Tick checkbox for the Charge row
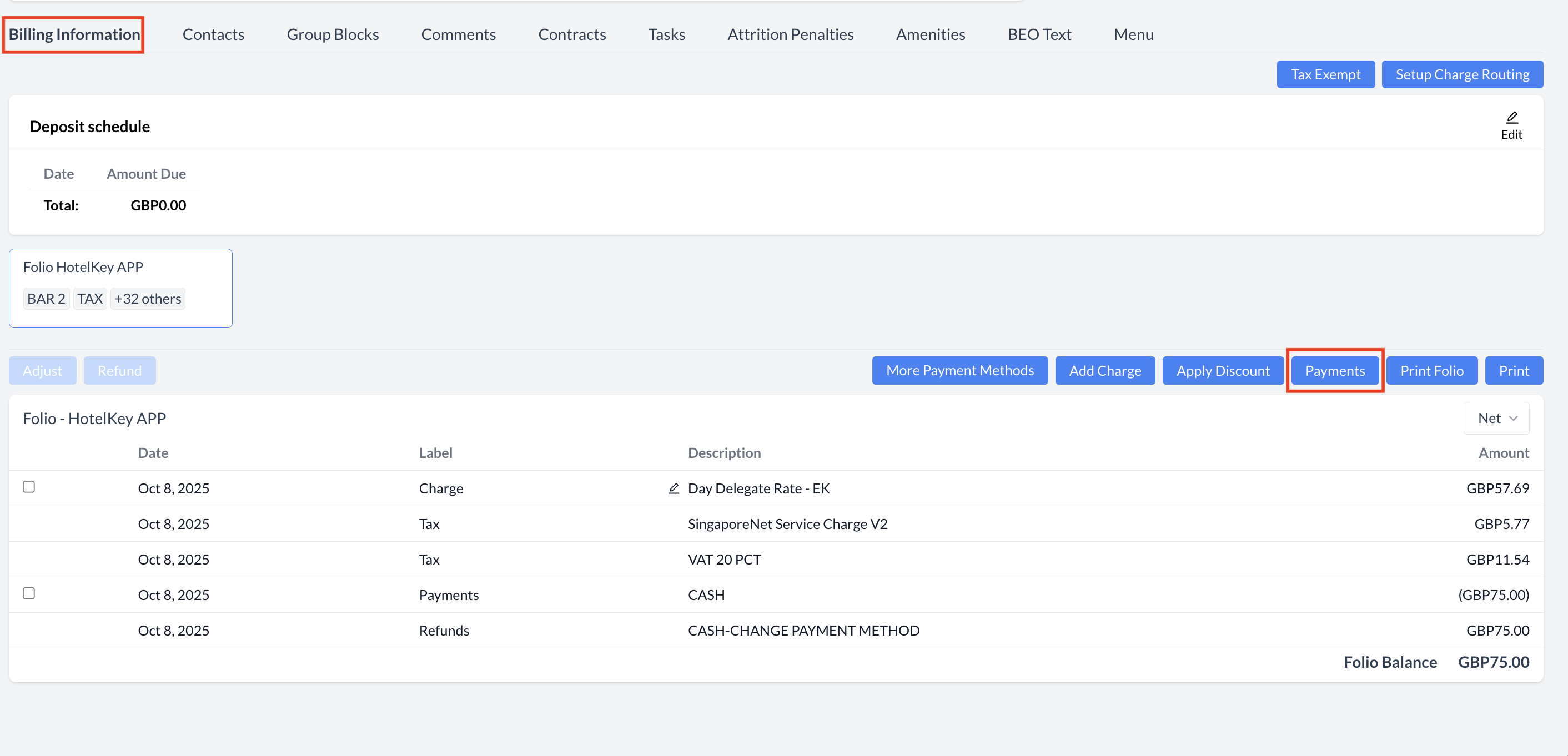 pos(29,486)
